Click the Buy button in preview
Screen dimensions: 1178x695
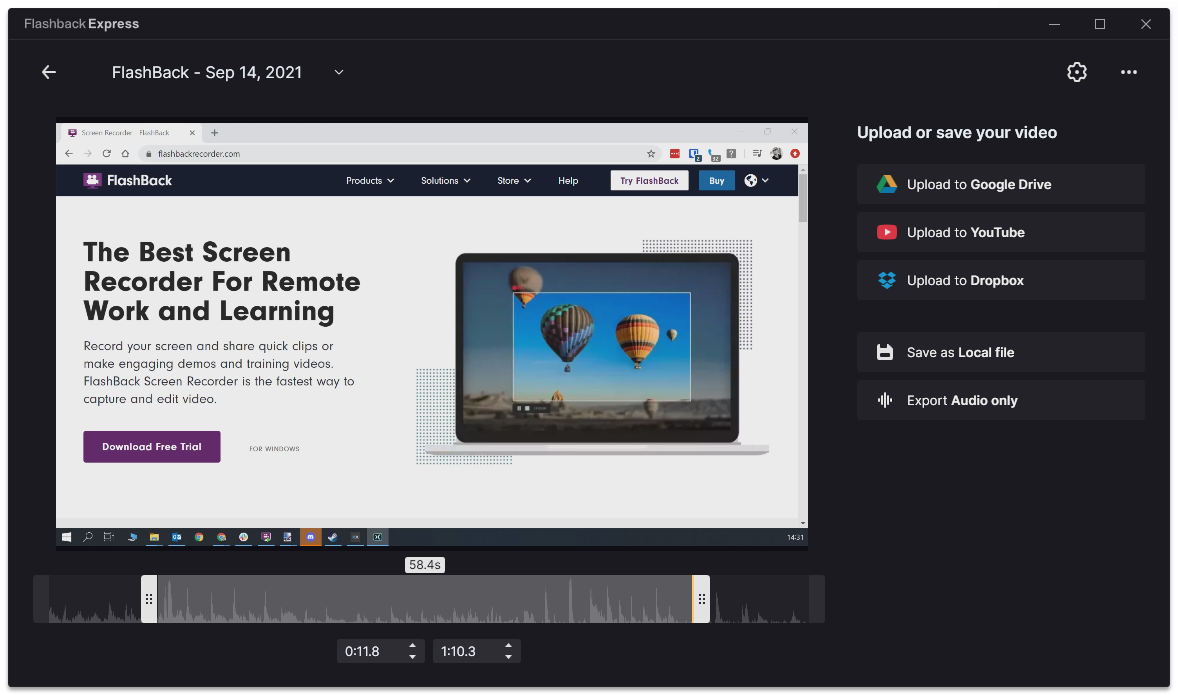[717, 180]
